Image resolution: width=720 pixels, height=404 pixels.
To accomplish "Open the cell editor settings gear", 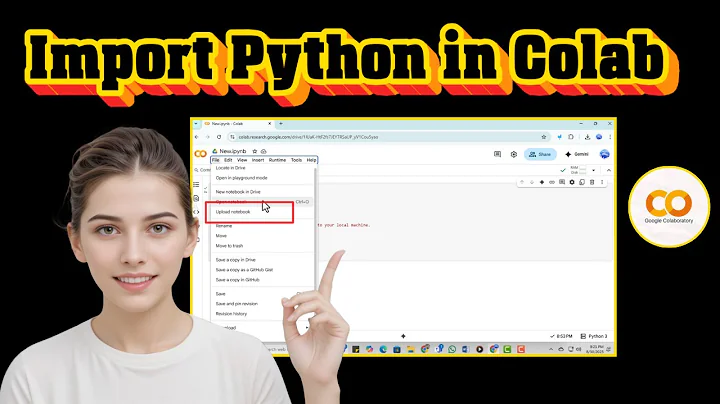I will pos(572,182).
